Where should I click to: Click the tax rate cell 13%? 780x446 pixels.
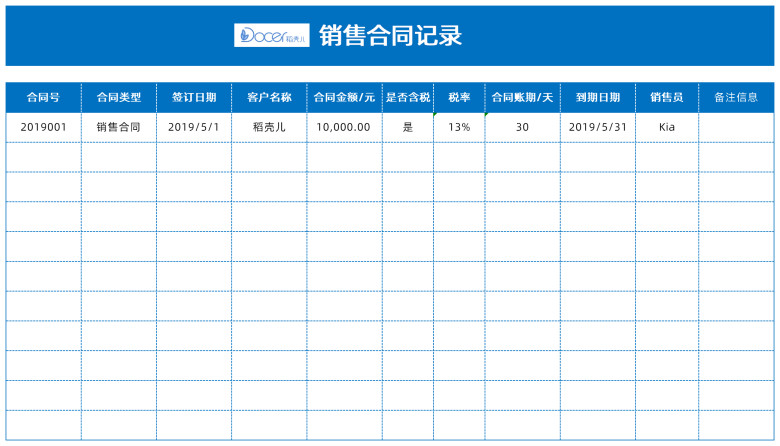[x=459, y=127]
